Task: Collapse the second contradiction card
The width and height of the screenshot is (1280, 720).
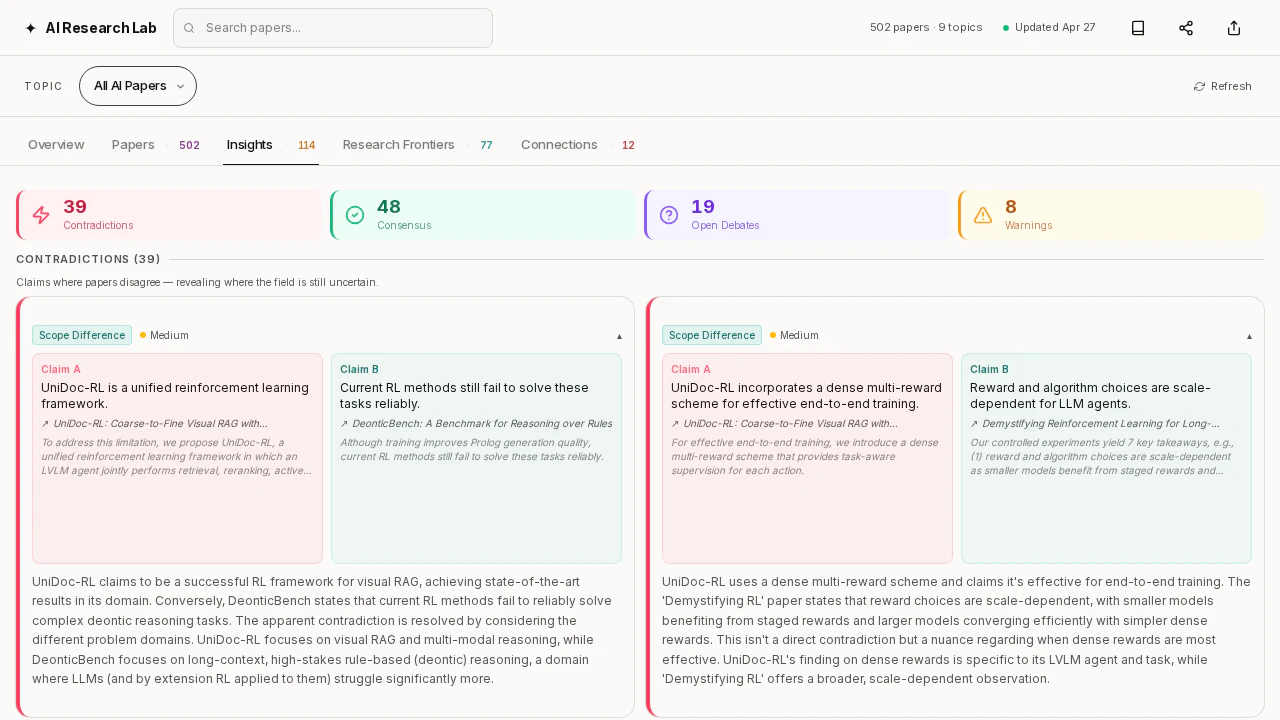Action: [1249, 336]
